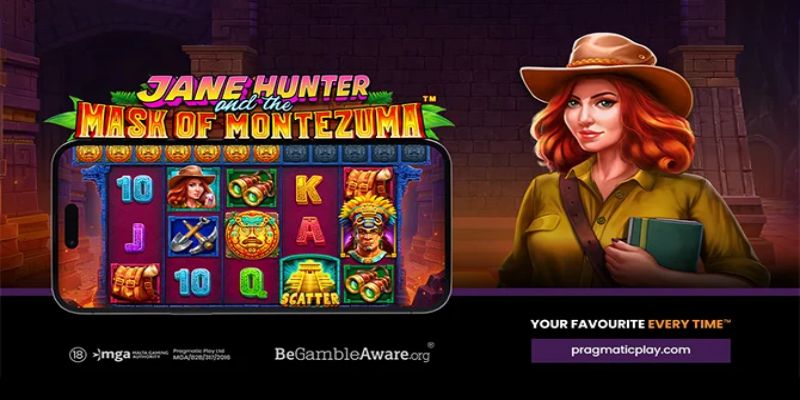Click the green Q letter symbol

[x=254, y=283]
